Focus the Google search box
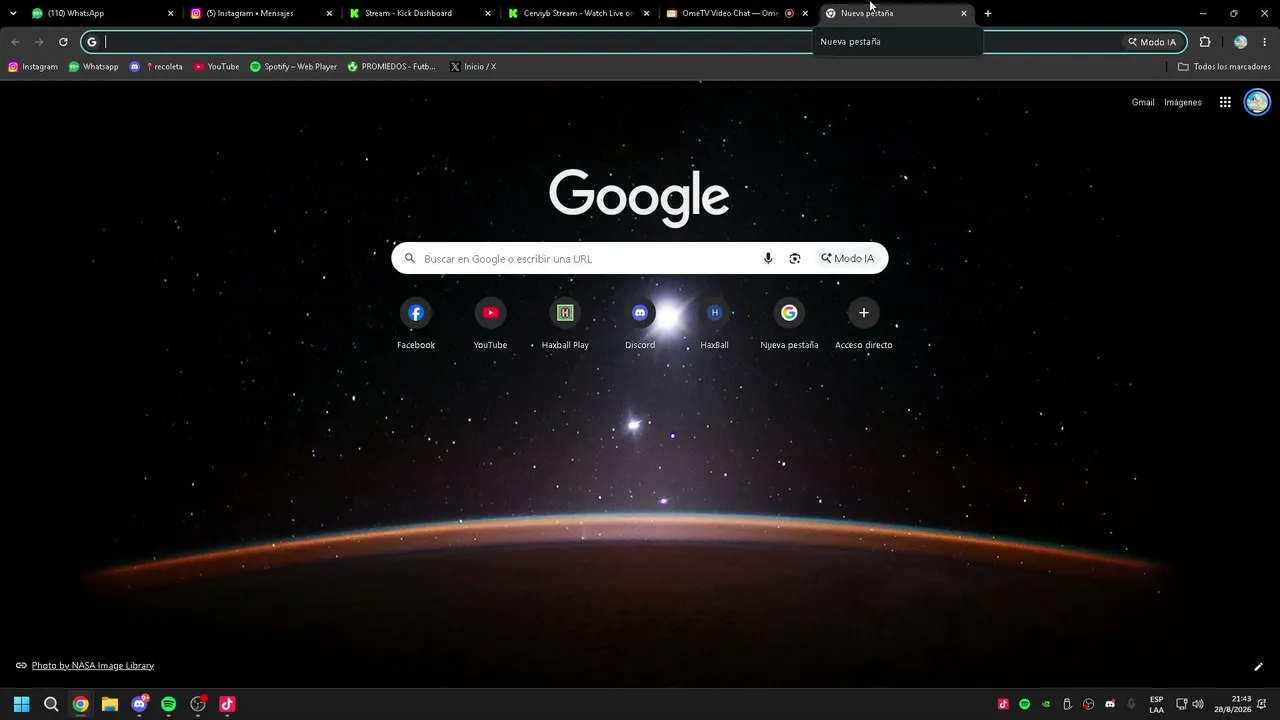Viewport: 1280px width, 720px height. click(640, 258)
